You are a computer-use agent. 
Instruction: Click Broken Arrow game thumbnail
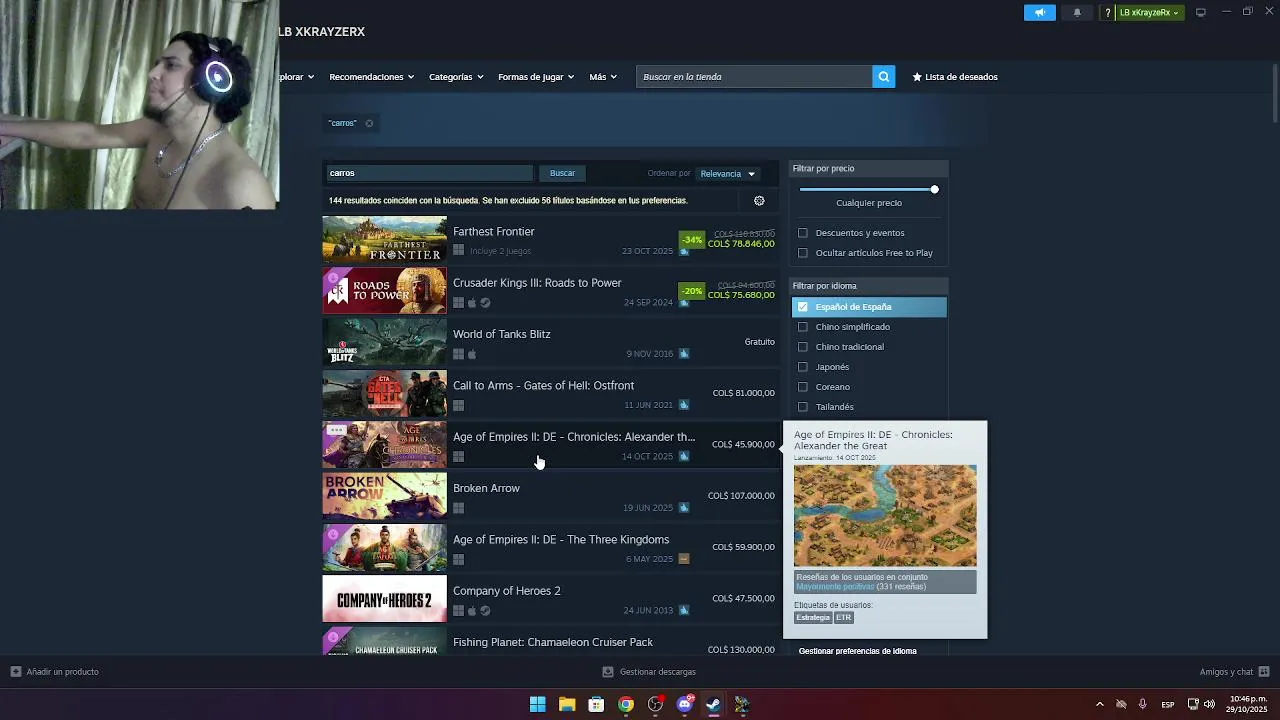(384, 496)
